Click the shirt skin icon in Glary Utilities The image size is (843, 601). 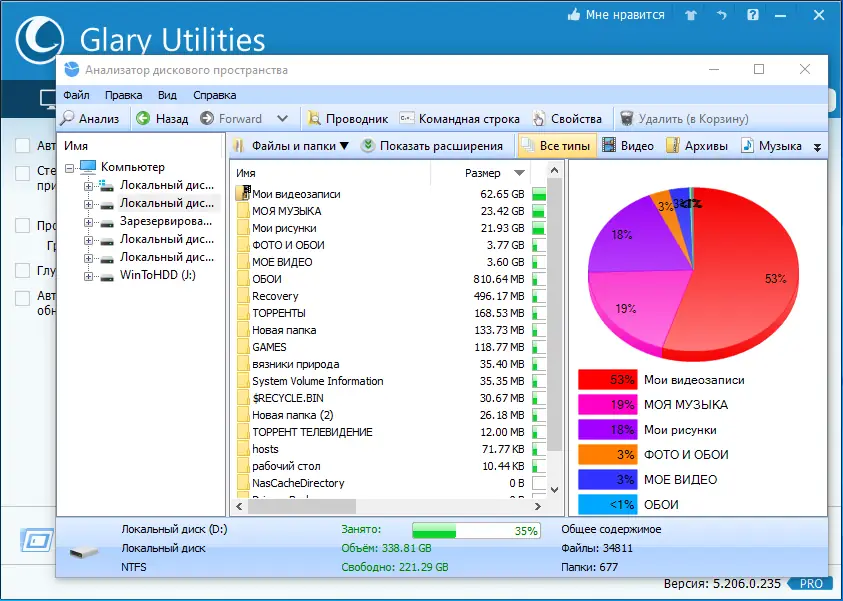(x=691, y=15)
